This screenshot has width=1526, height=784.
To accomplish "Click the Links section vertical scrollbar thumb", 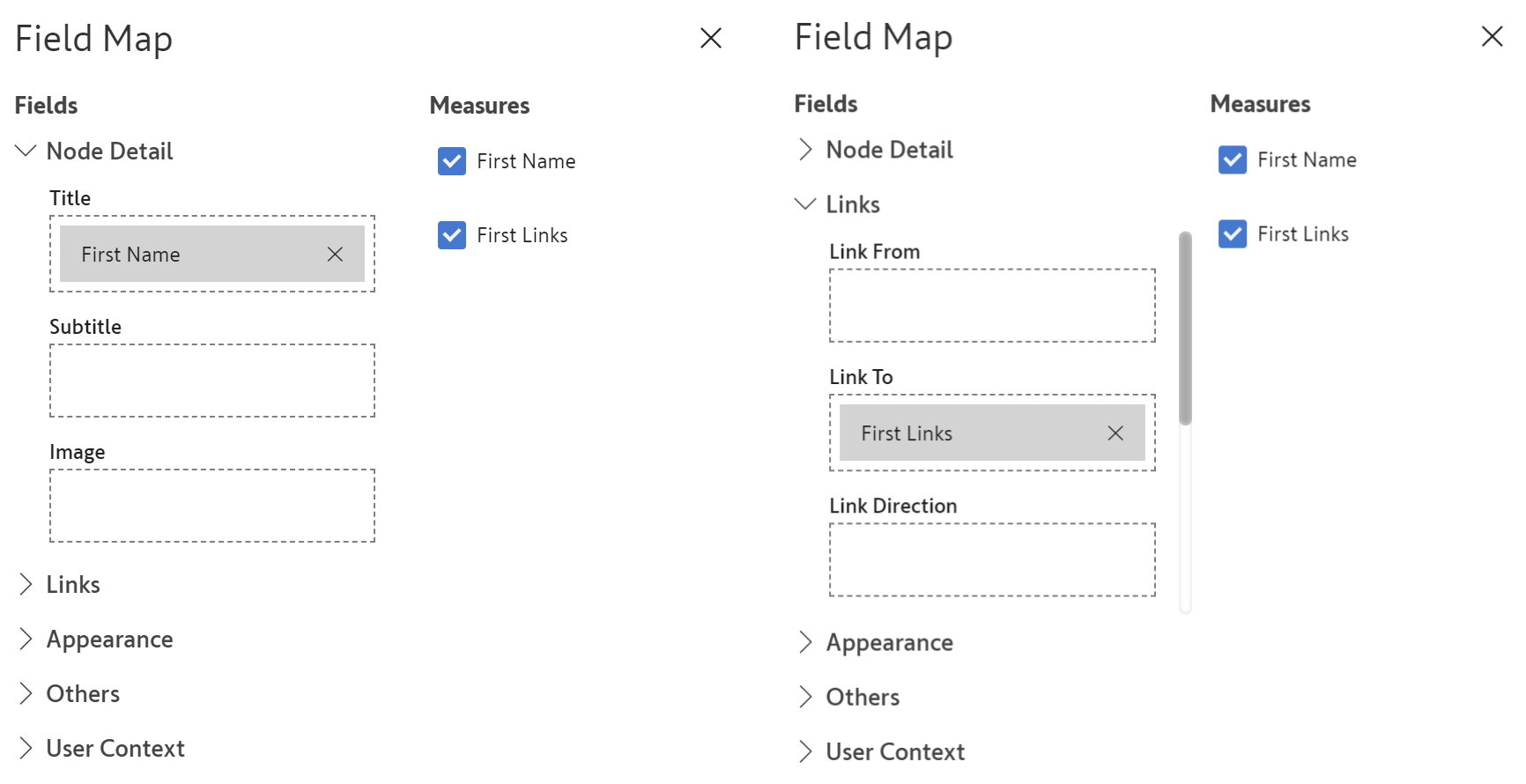I will click(x=1185, y=328).
